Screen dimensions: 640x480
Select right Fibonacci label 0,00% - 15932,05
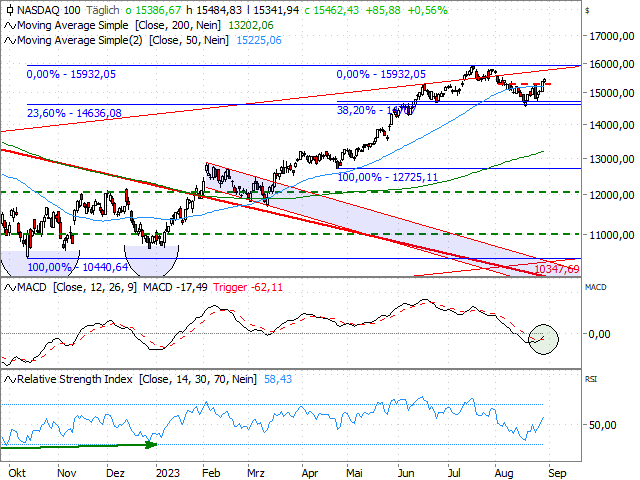click(381, 74)
